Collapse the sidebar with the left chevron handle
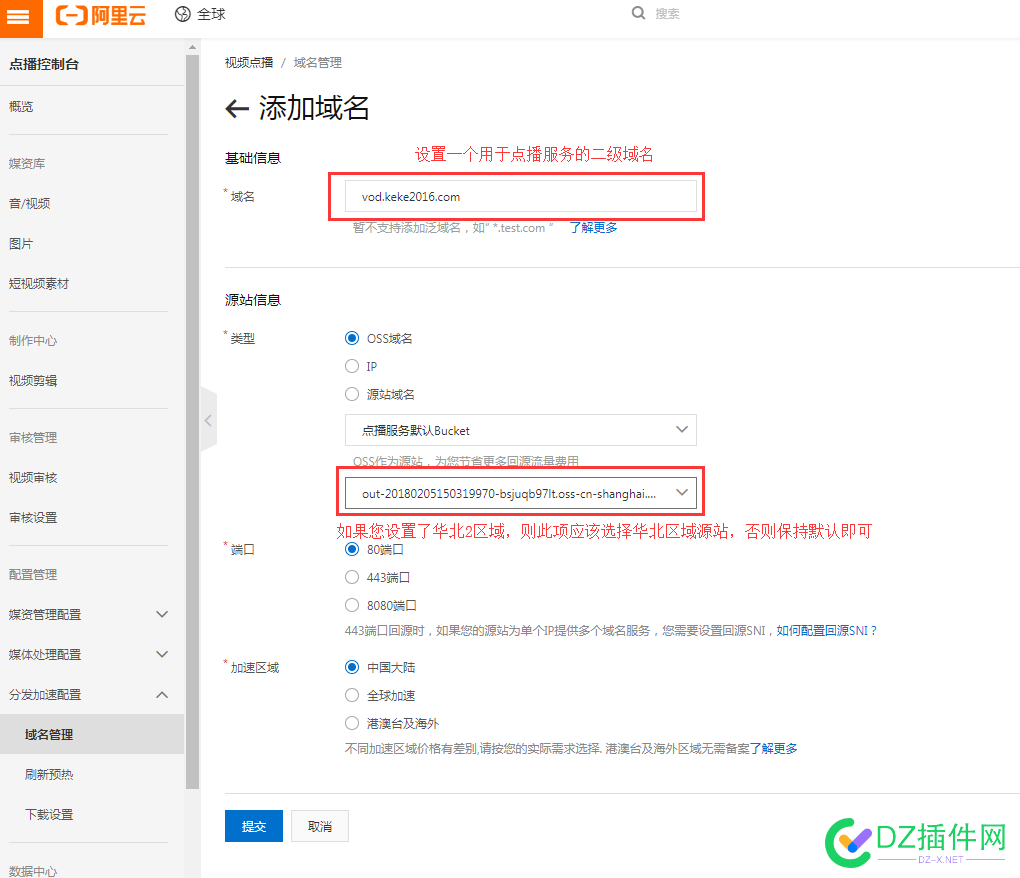The height and width of the screenshot is (878, 1020). 208,420
